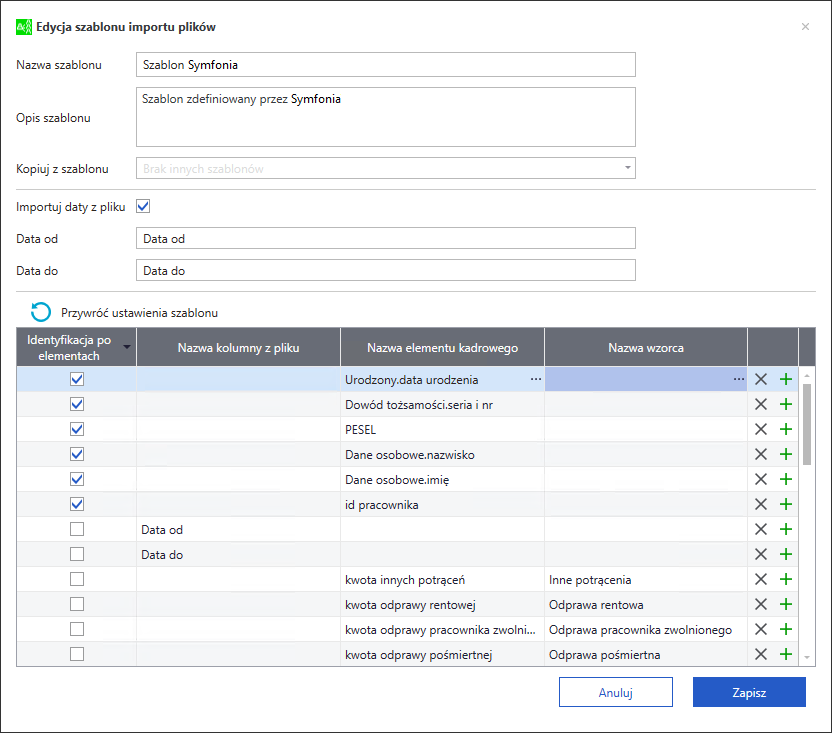Select the Odprawa rentowa pattern cell

pyautogui.click(x=646, y=604)
